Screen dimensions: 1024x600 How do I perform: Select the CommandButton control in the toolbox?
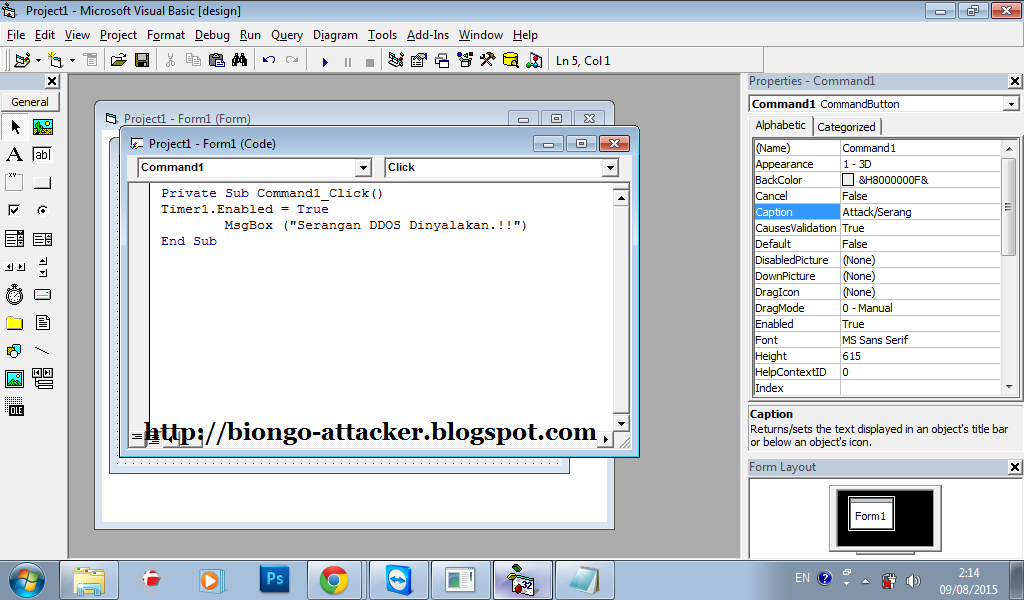[42, 183]
